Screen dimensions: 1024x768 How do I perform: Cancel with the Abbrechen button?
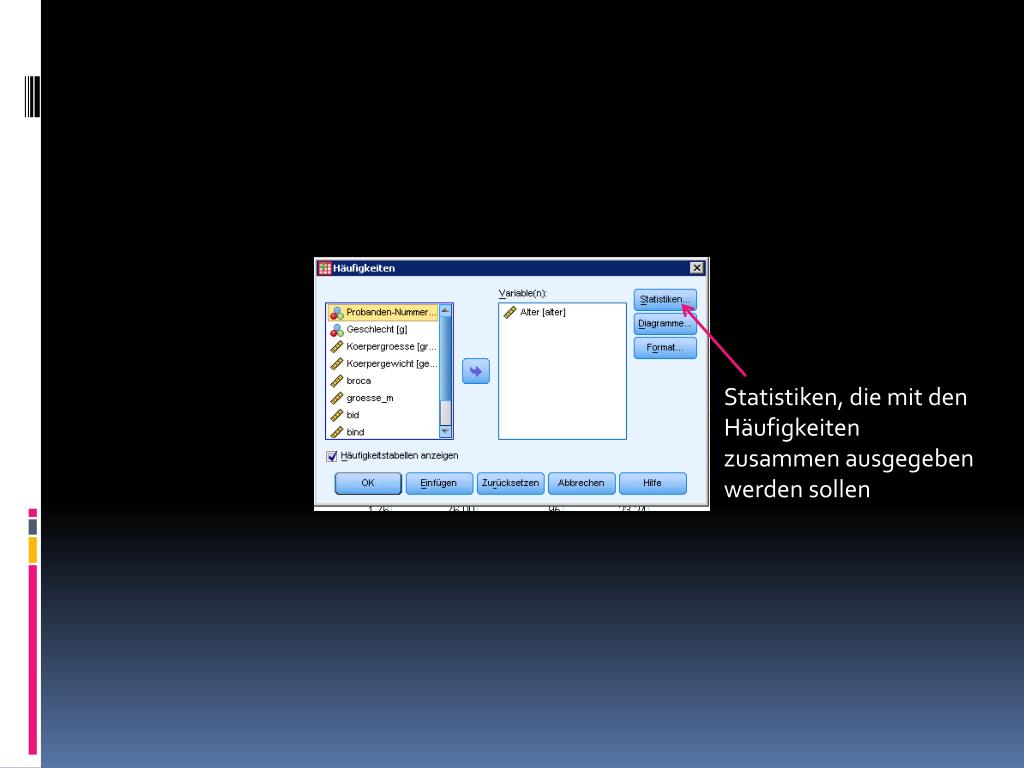coord(581,483)
